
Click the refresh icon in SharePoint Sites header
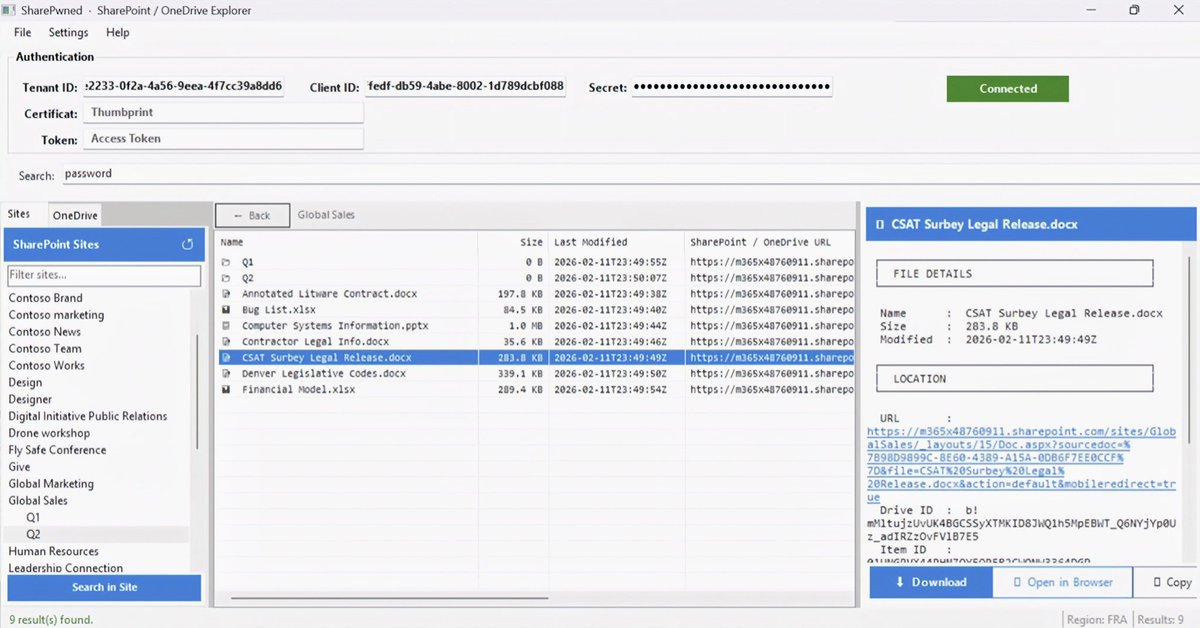click(x=187, y=244)
